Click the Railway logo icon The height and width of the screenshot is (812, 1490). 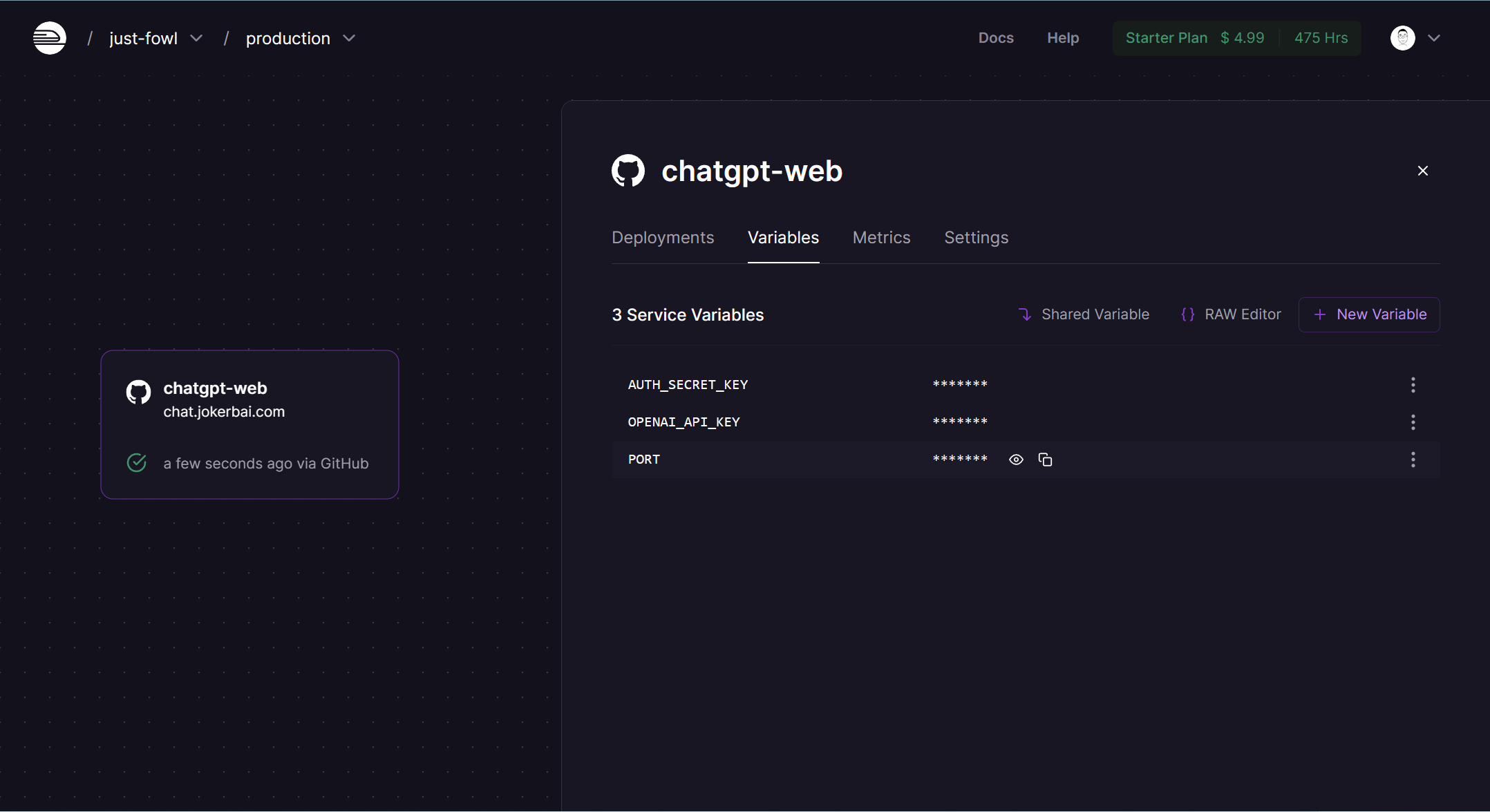50,38
